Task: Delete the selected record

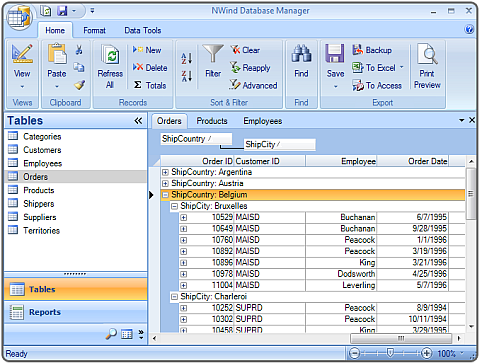Action: pyautogui.click(x=150, y=68)
